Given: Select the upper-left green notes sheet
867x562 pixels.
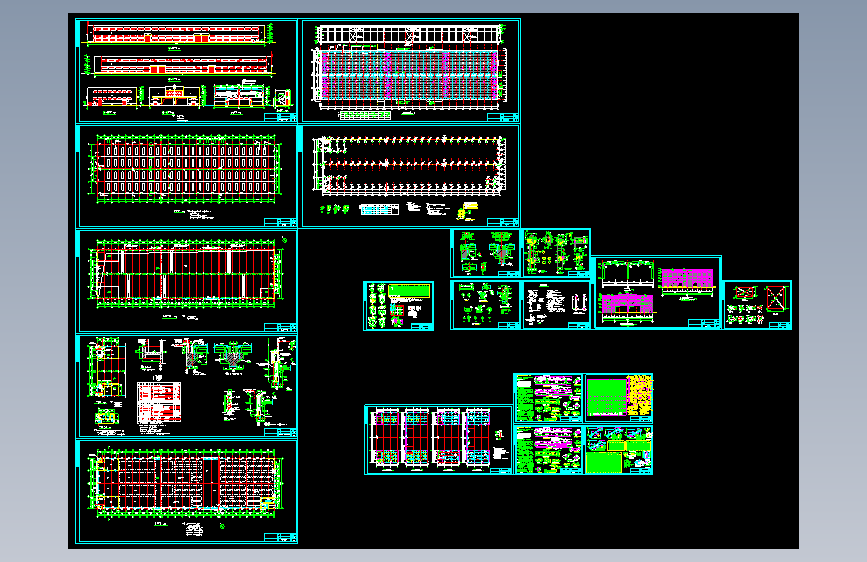Looking at the screenshot, I should pyautogui.click(x=549, y=398).
